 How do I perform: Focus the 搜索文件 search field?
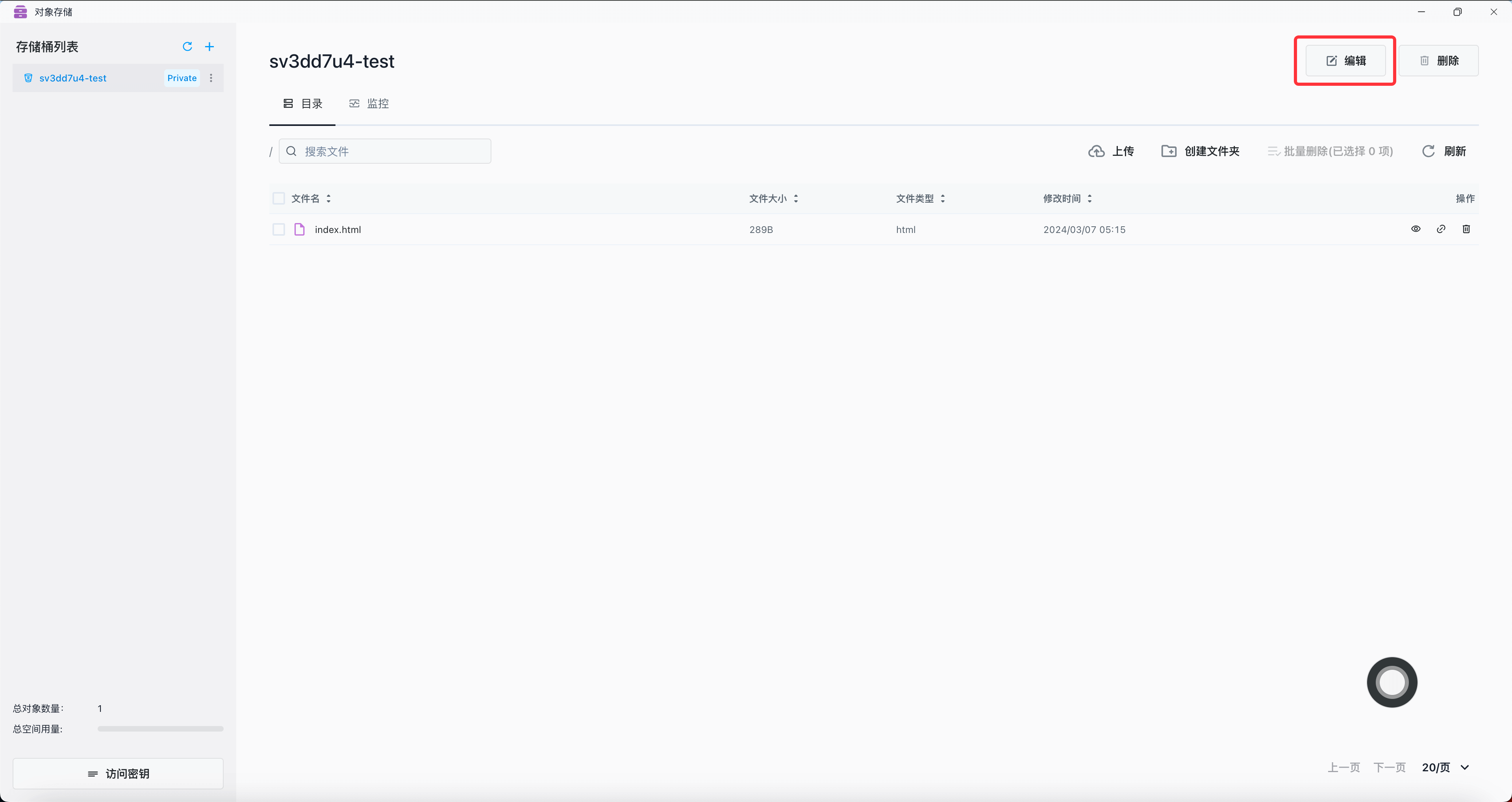(x=385, y=152)
